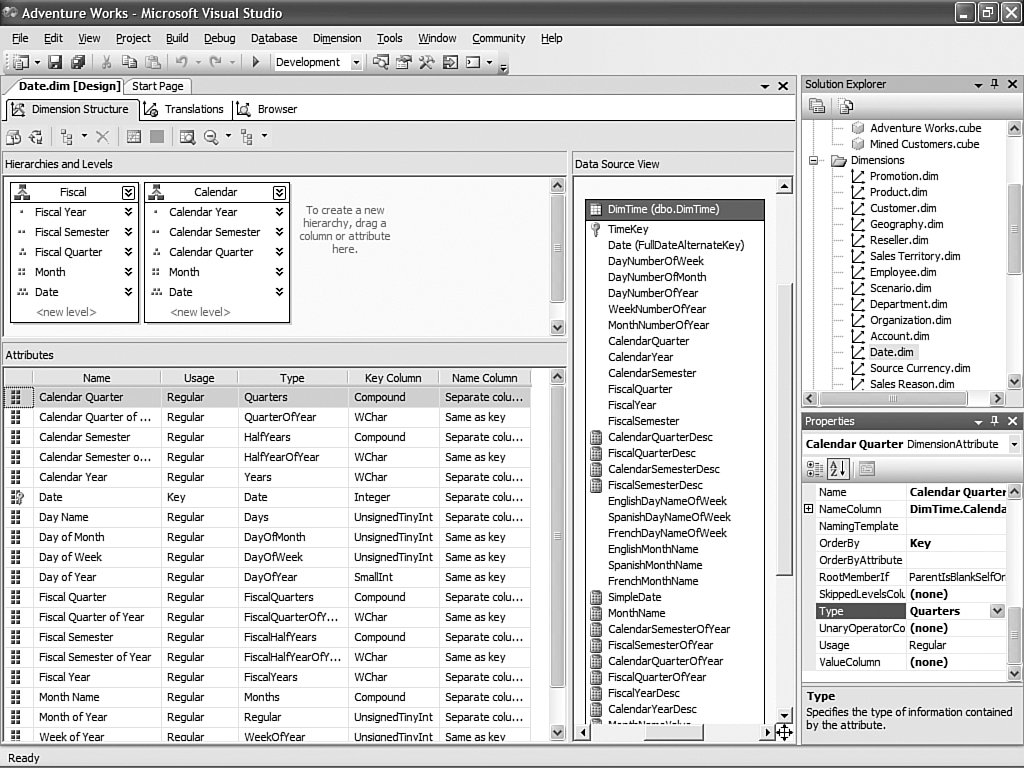1024x768 pixels.
Task: Click the Show Table grid icon
Action: 134,136
